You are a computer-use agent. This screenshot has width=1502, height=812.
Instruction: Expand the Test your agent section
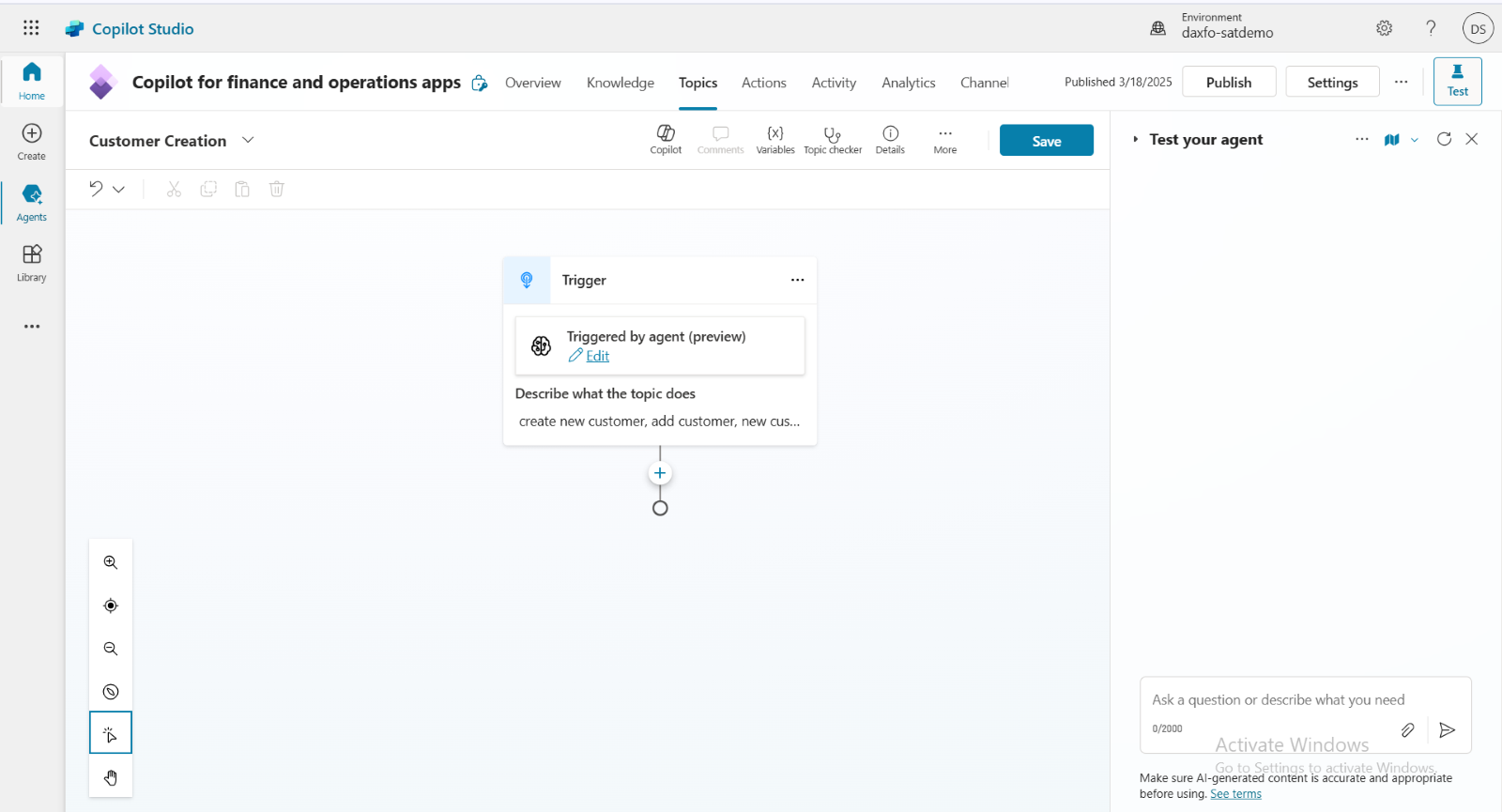click(1135, 139)
